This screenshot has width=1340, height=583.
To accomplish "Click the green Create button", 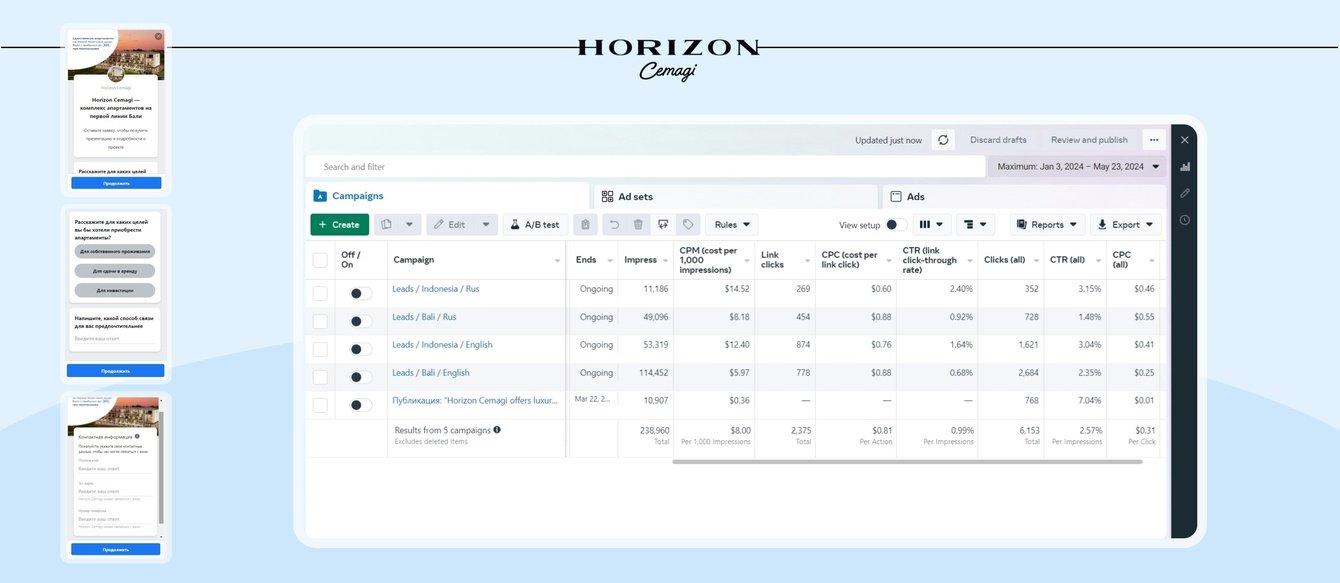I will point(339,225).
